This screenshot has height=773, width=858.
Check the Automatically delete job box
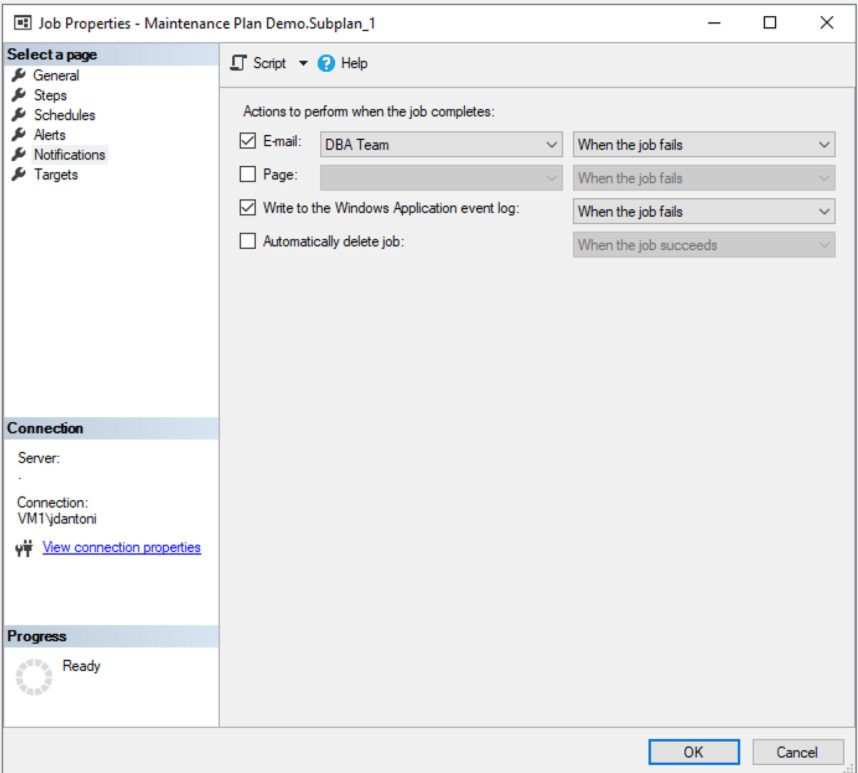tap(248, 241)
